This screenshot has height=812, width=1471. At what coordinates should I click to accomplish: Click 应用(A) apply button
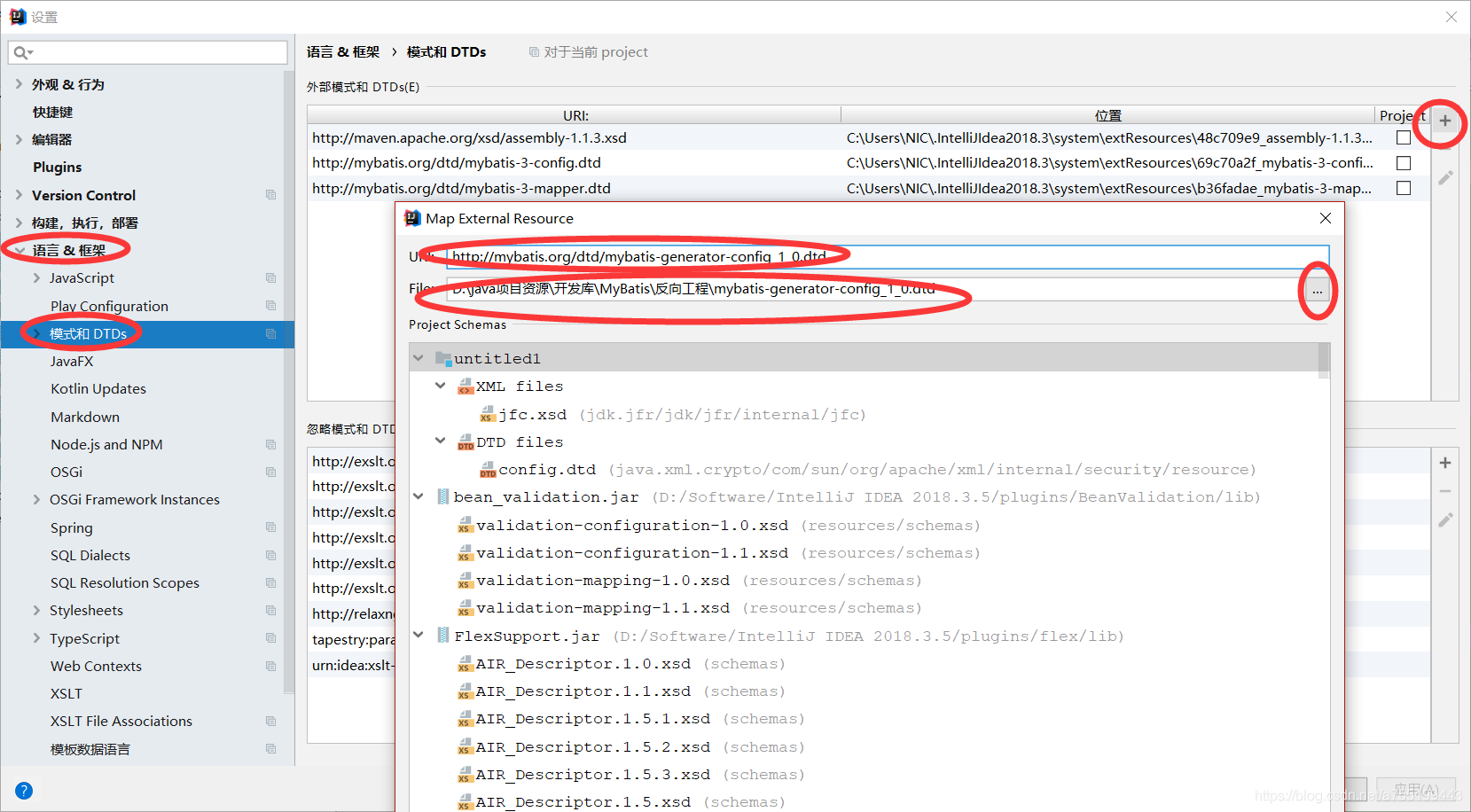[1416, 789]
